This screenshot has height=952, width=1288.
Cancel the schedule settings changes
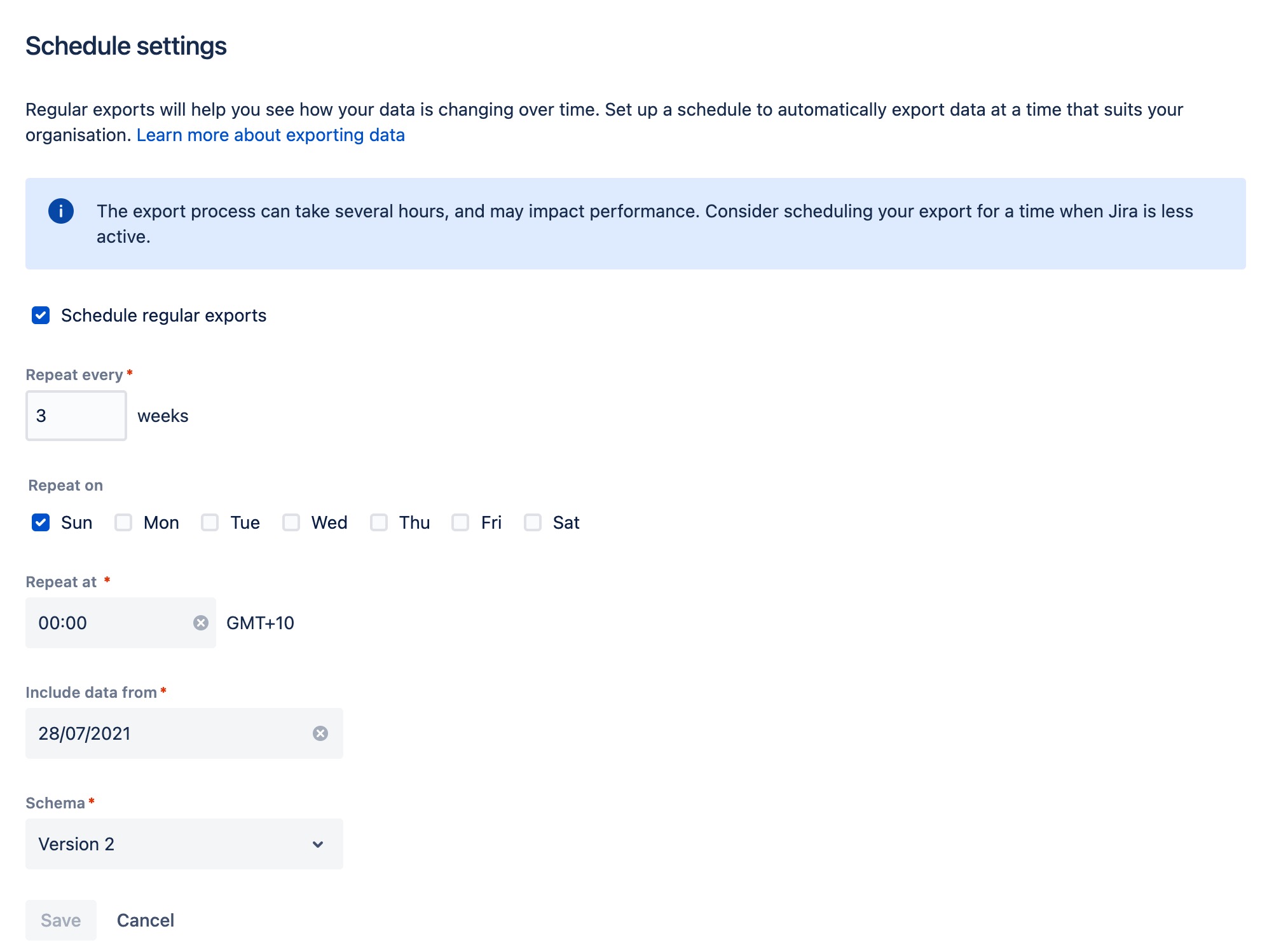tap(146, 920)
